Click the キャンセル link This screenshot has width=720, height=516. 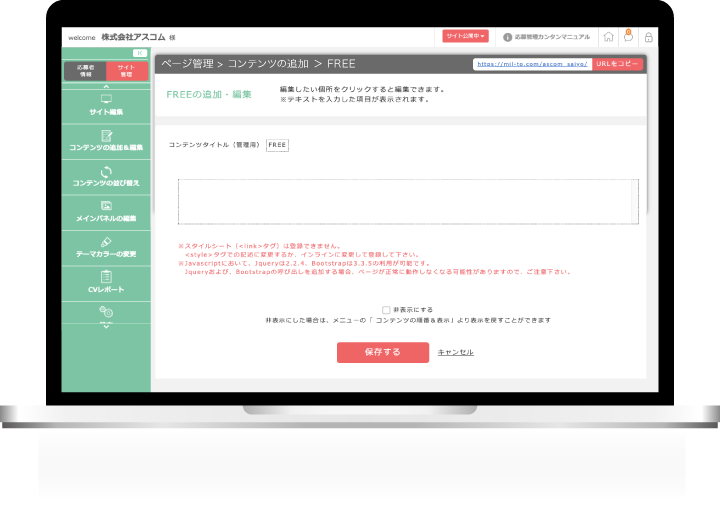pos(456,352)
